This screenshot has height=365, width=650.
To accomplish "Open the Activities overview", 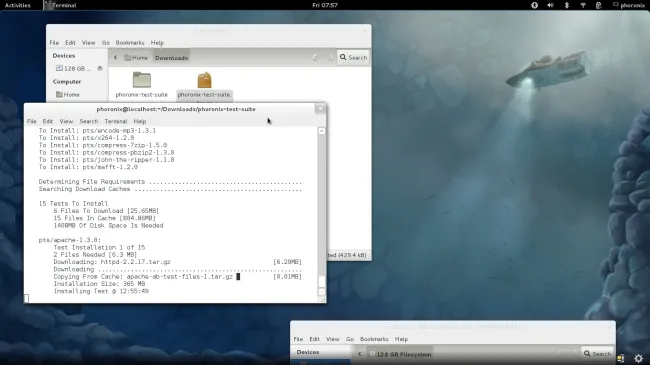I will [17, 5].
